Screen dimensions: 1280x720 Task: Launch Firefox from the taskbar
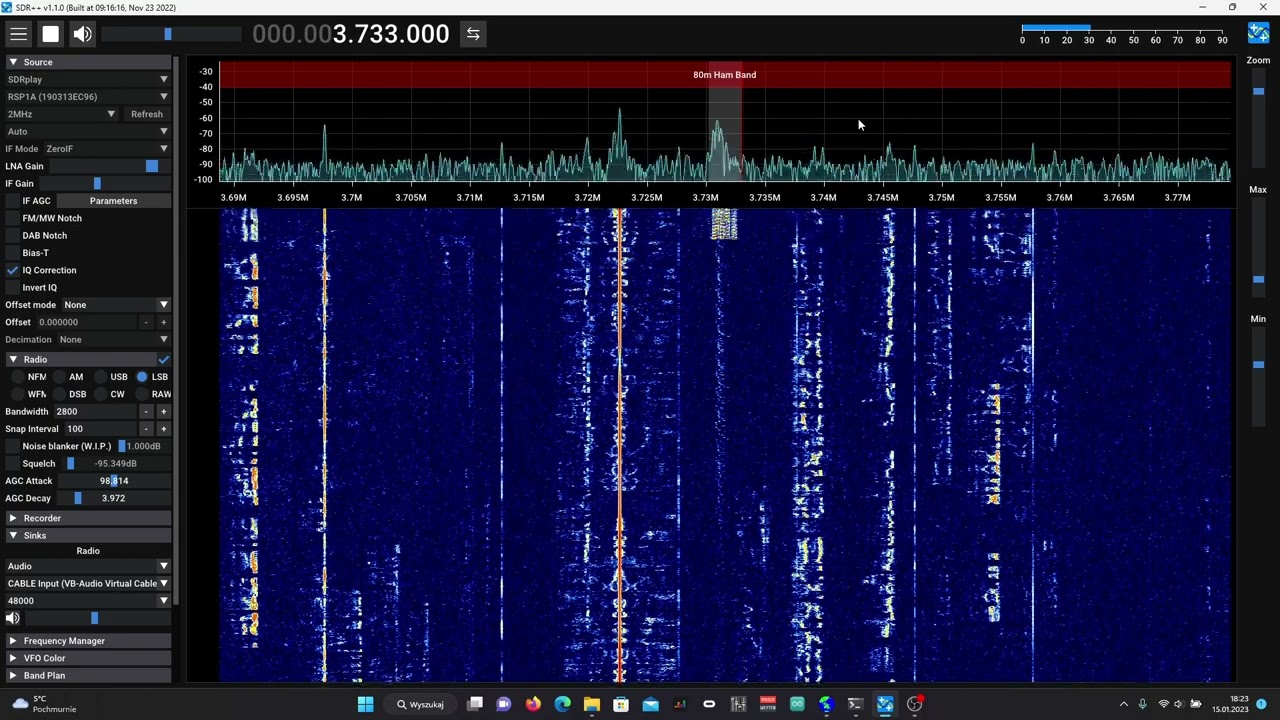[533, 704]
